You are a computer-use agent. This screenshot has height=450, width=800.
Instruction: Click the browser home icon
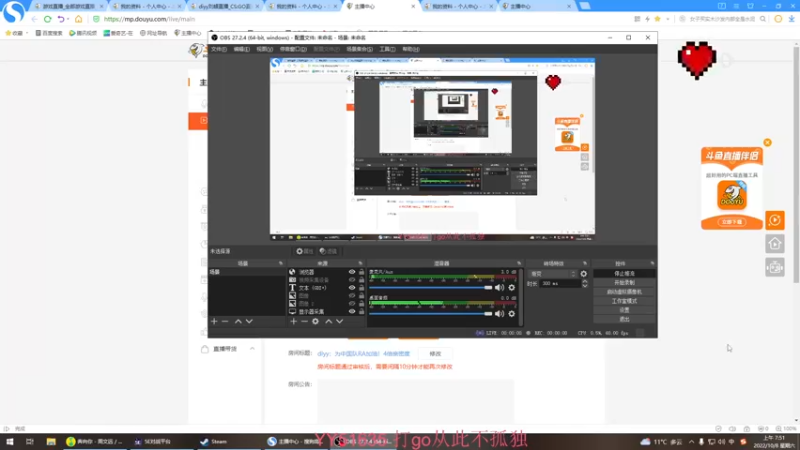tap(79, 19)
